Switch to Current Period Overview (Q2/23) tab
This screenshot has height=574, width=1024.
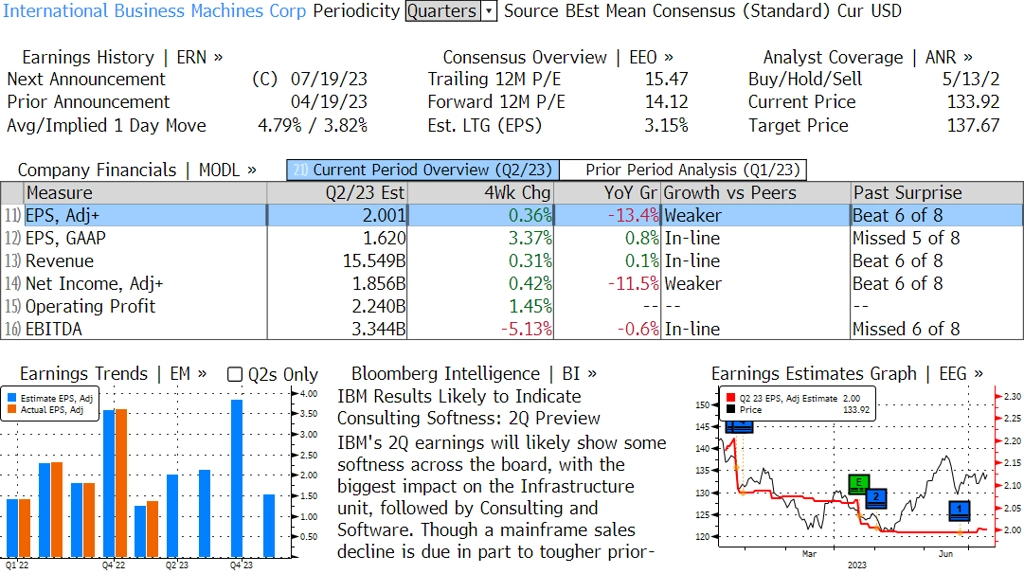(423, 170)
